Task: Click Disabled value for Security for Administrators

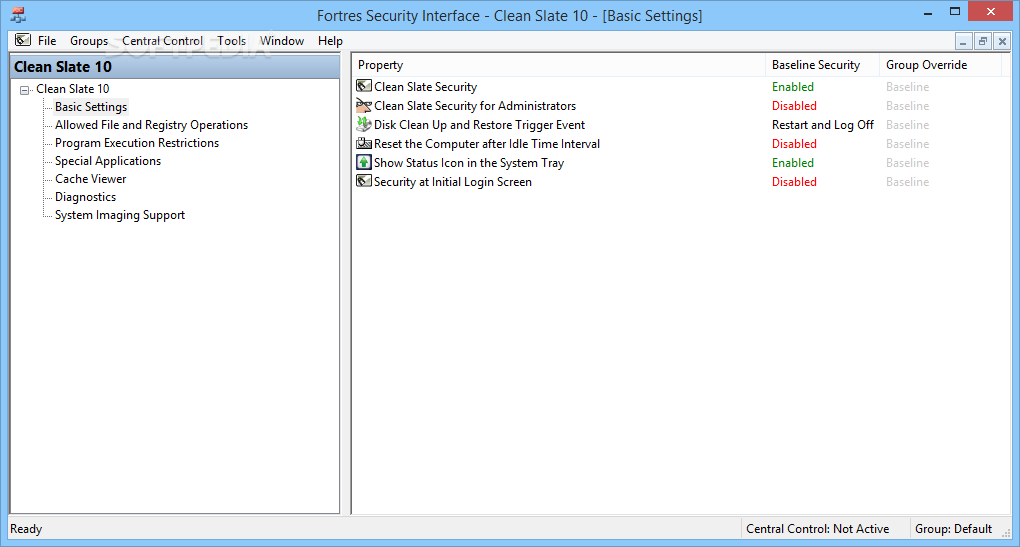Action: click(794, 105)
